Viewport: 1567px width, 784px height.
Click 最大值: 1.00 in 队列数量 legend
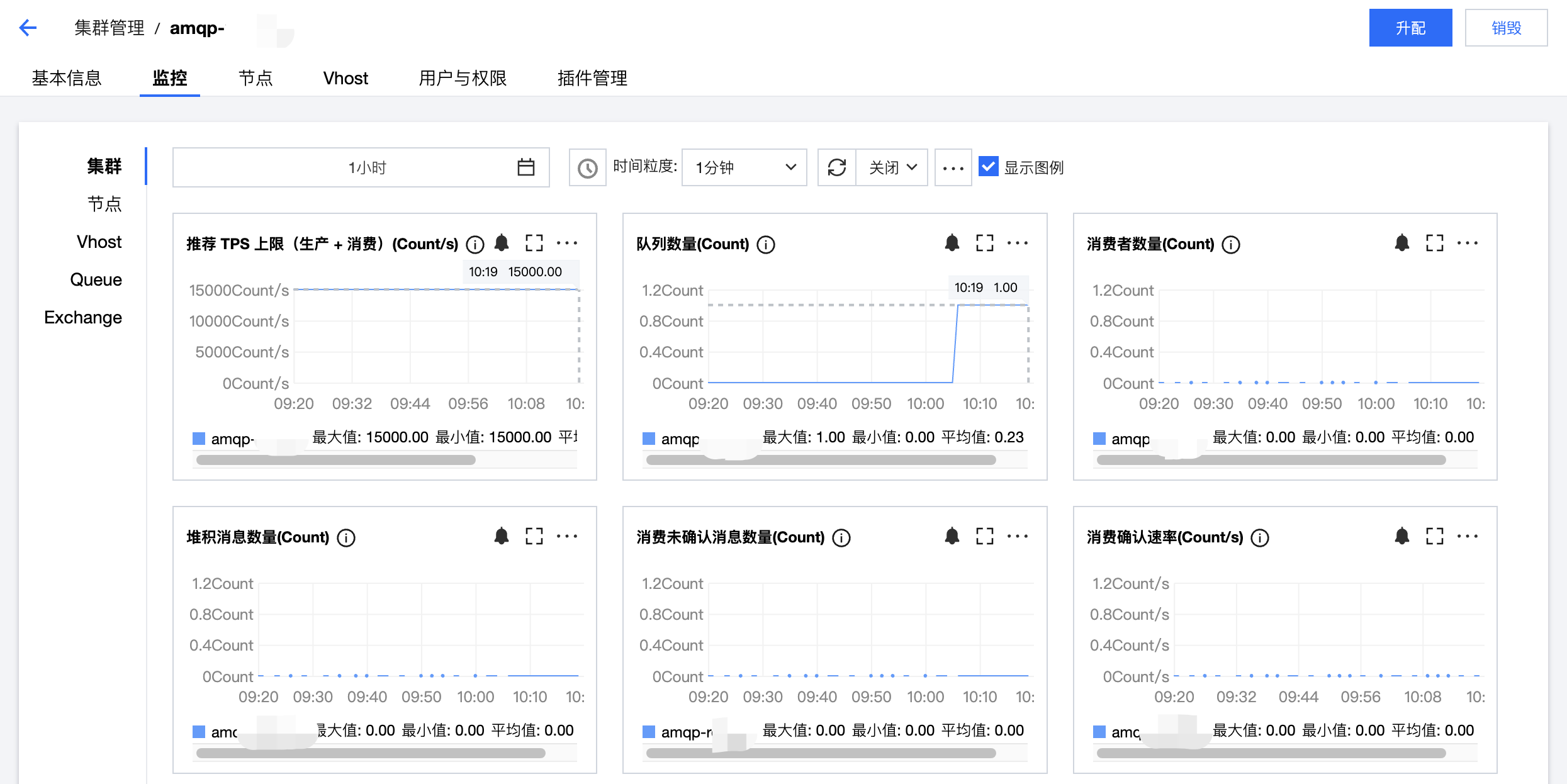804,437
